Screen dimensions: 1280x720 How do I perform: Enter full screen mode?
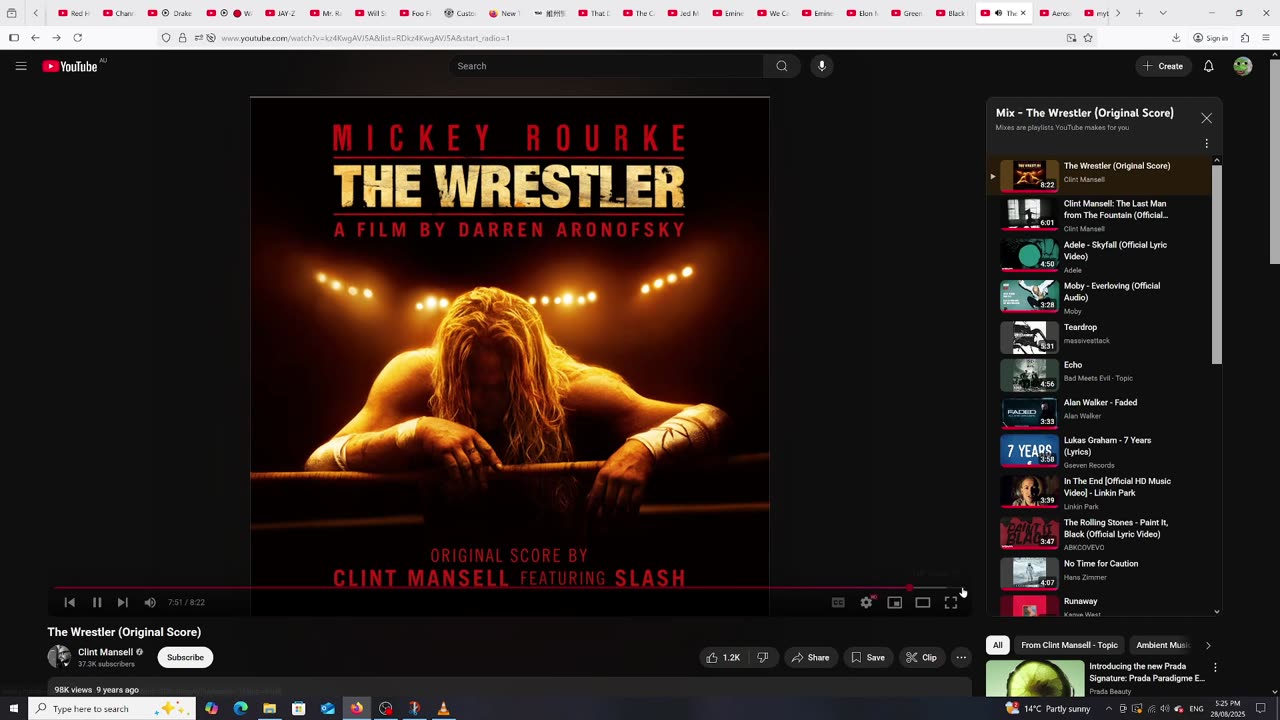pyautogui.click(x=951, y=602)
